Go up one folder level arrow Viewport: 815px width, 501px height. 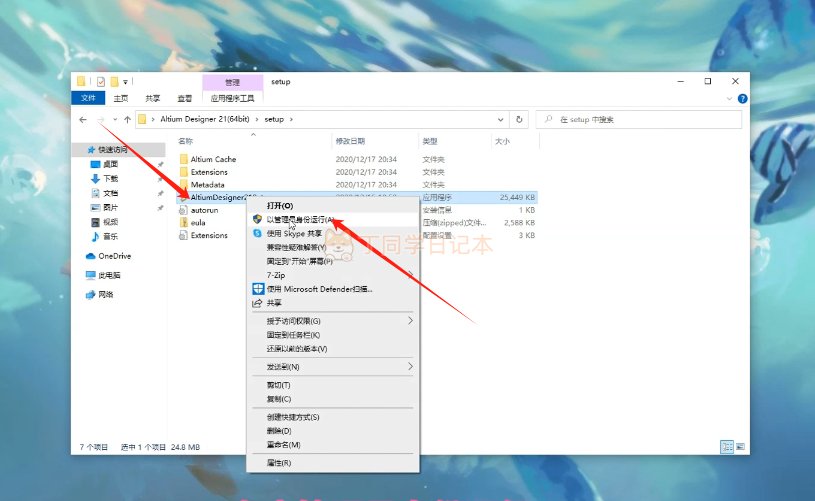127,120
